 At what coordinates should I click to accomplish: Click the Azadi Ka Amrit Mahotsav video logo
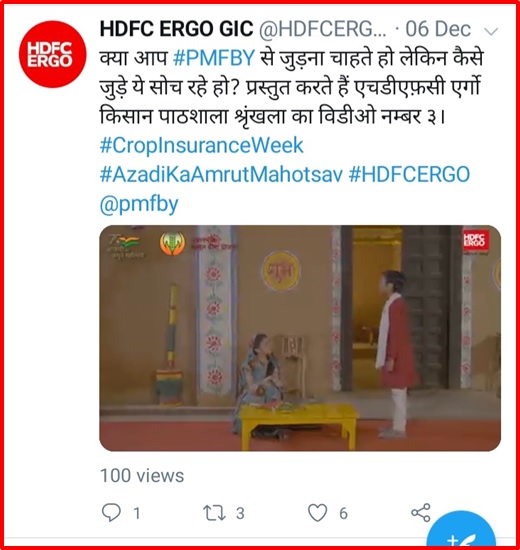click(x=125, y=246)
